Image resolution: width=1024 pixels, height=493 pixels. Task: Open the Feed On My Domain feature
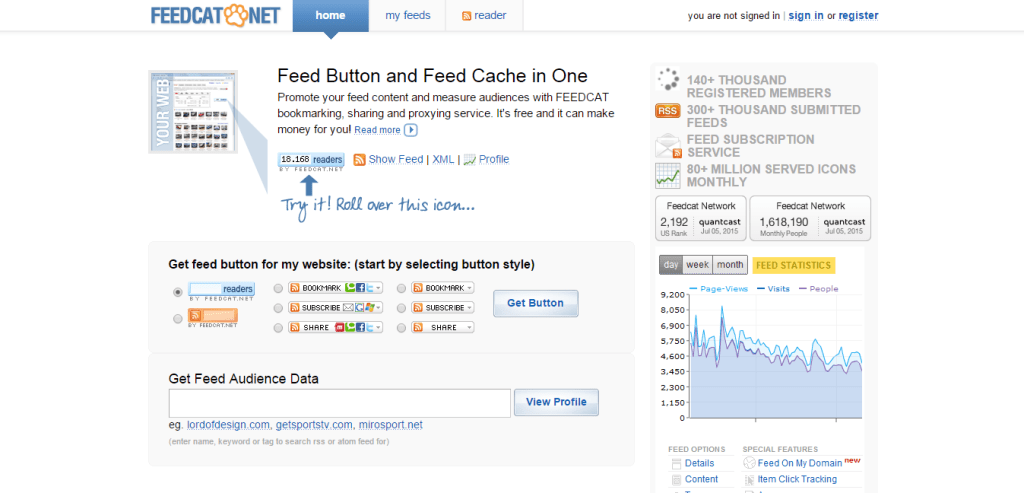pos(800,463)
